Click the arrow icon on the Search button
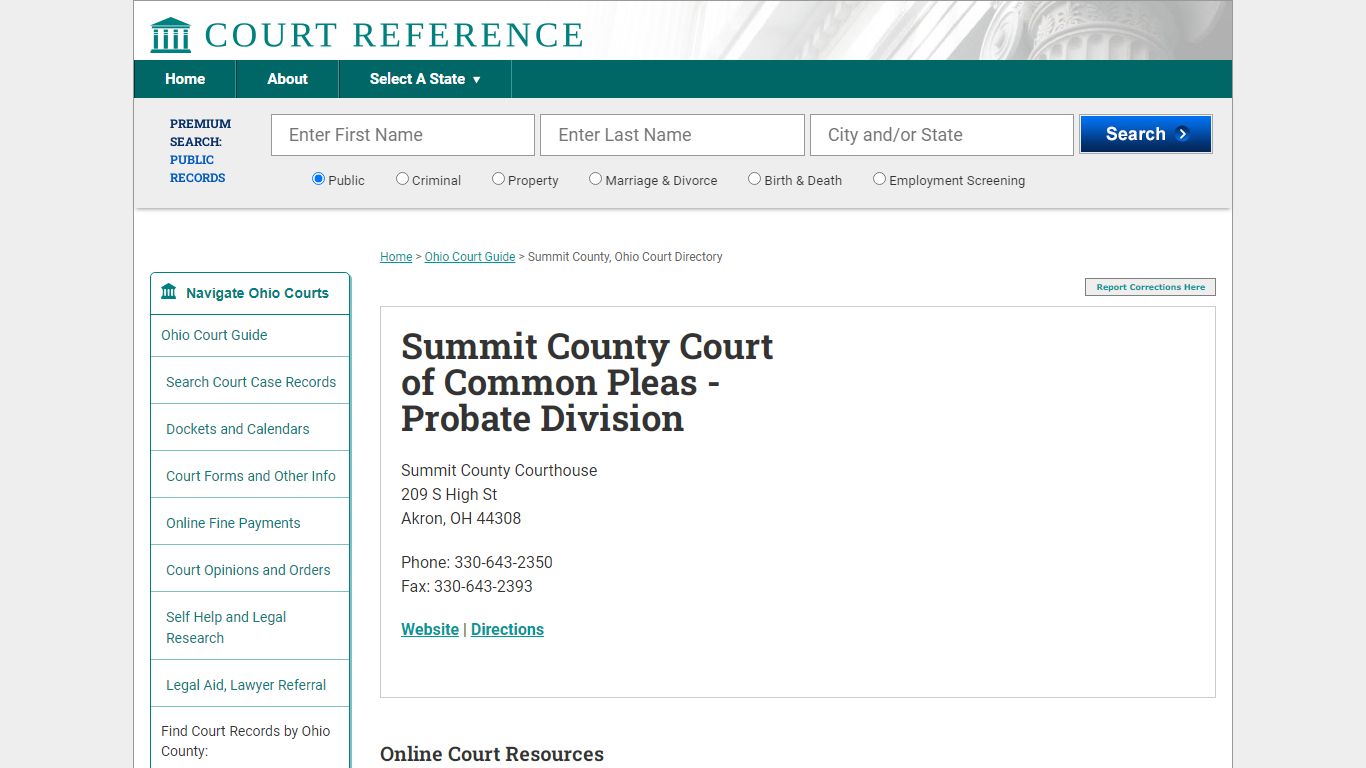Screen dimensions: 1366x768 tap(1182, 134)
